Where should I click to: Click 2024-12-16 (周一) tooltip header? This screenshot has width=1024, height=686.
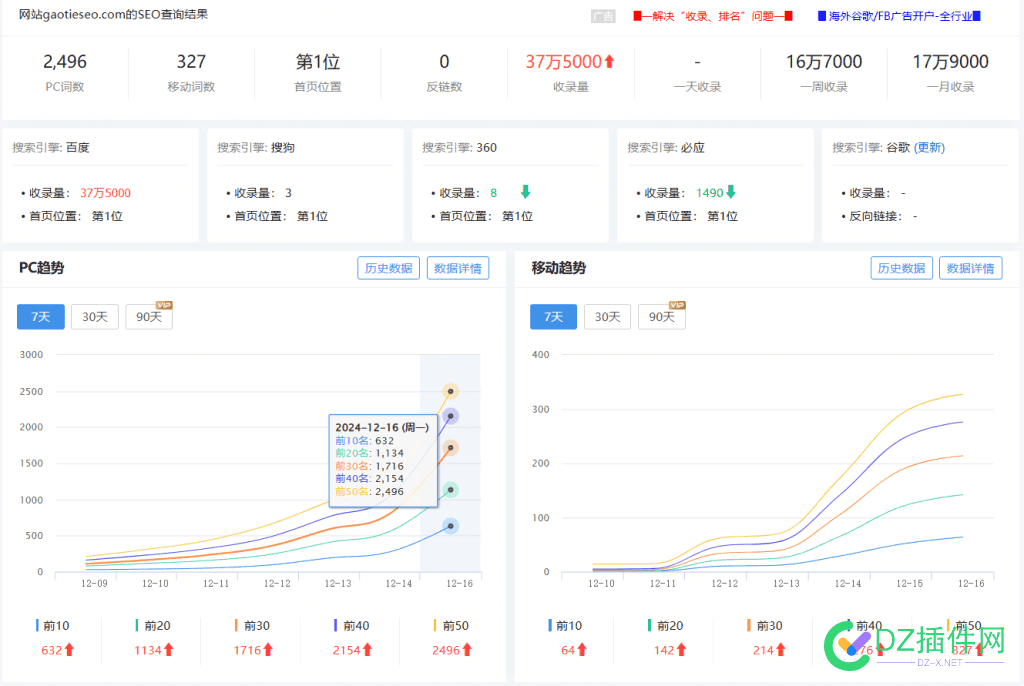[x=382, y=427]
